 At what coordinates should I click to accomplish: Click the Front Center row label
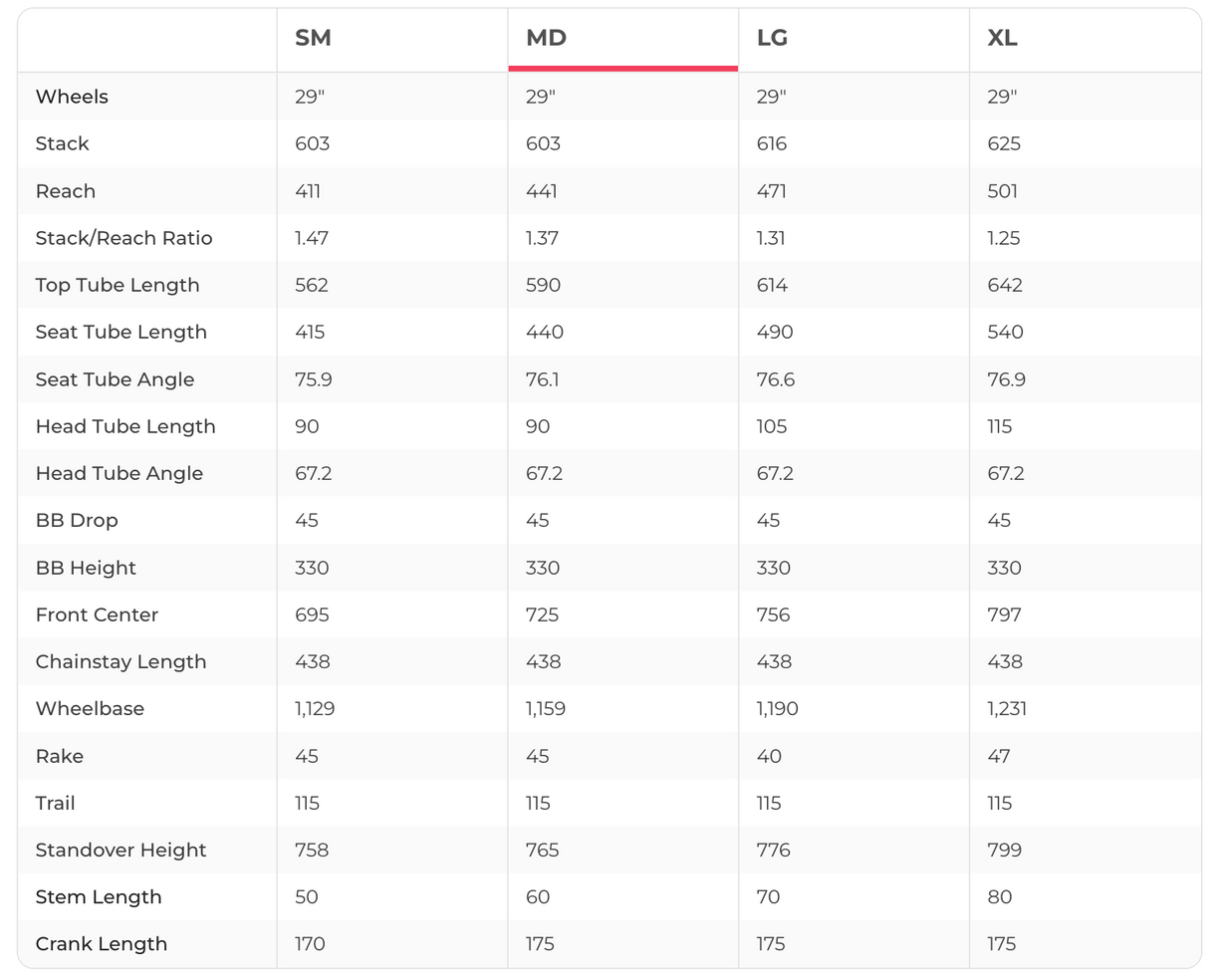[97, 614]
